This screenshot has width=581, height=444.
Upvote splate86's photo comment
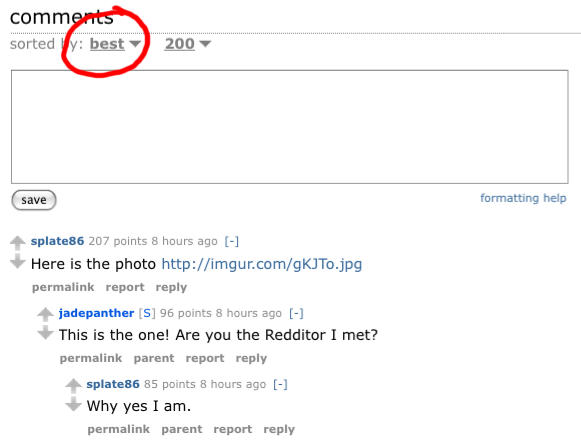coord(17,243)
